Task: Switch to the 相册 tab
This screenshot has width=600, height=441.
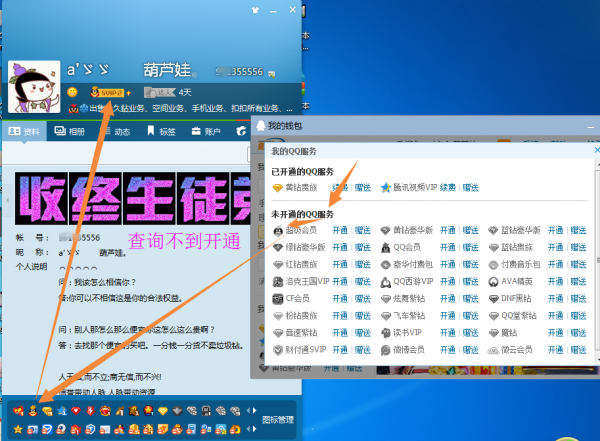Action: tap(70, 132)
